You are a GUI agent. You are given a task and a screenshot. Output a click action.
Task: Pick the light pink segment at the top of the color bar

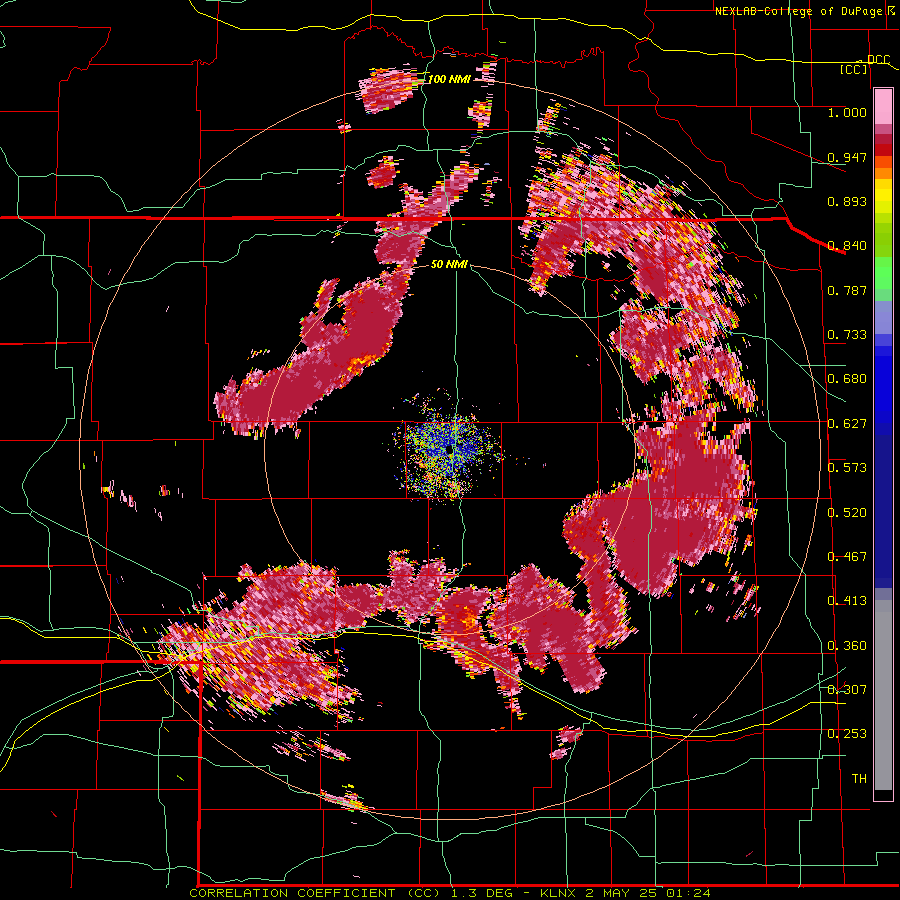[883, 107]
